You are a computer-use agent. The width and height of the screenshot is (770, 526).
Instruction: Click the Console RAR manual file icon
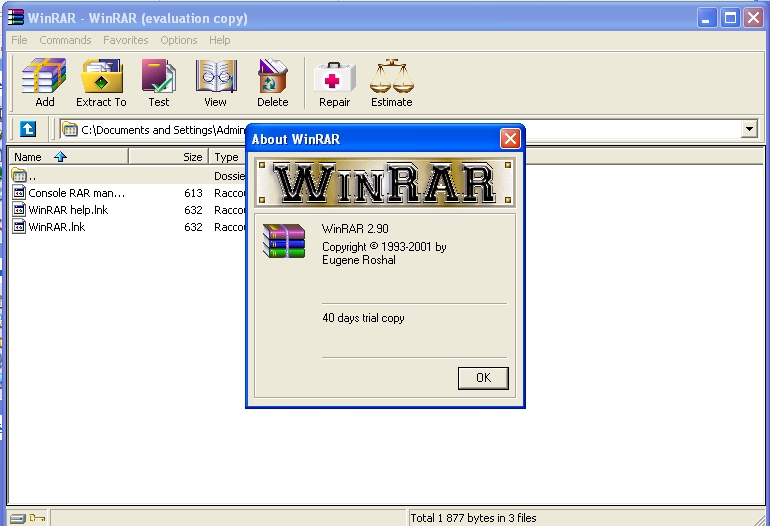19,193
